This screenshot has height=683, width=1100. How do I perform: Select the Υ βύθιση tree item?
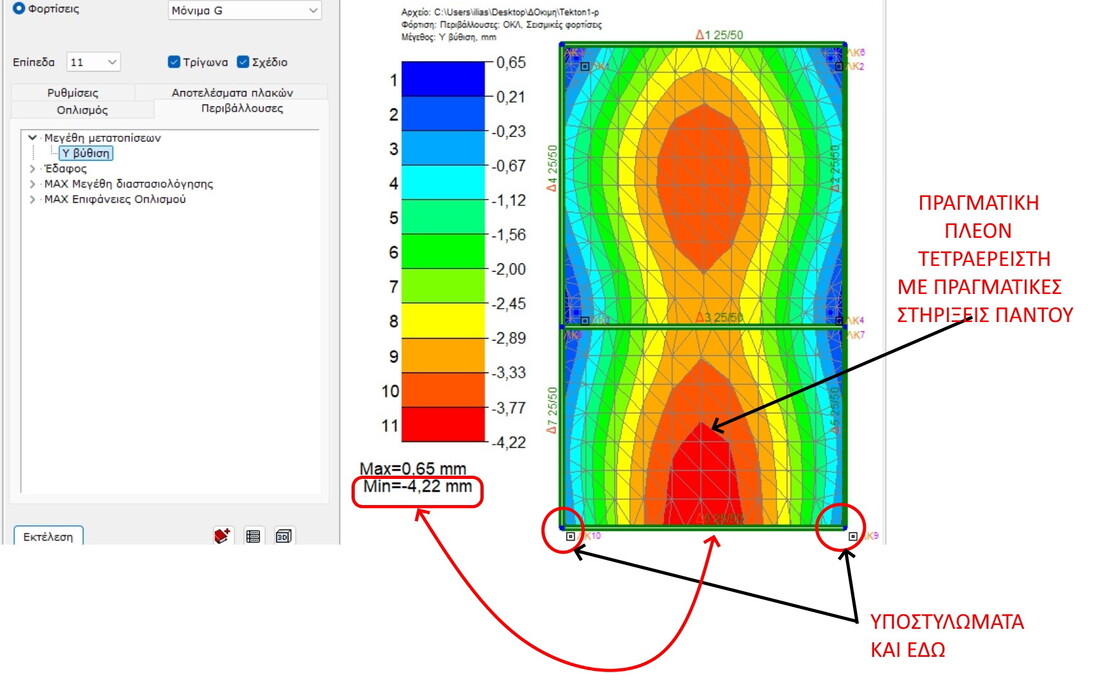click(86, 153)
